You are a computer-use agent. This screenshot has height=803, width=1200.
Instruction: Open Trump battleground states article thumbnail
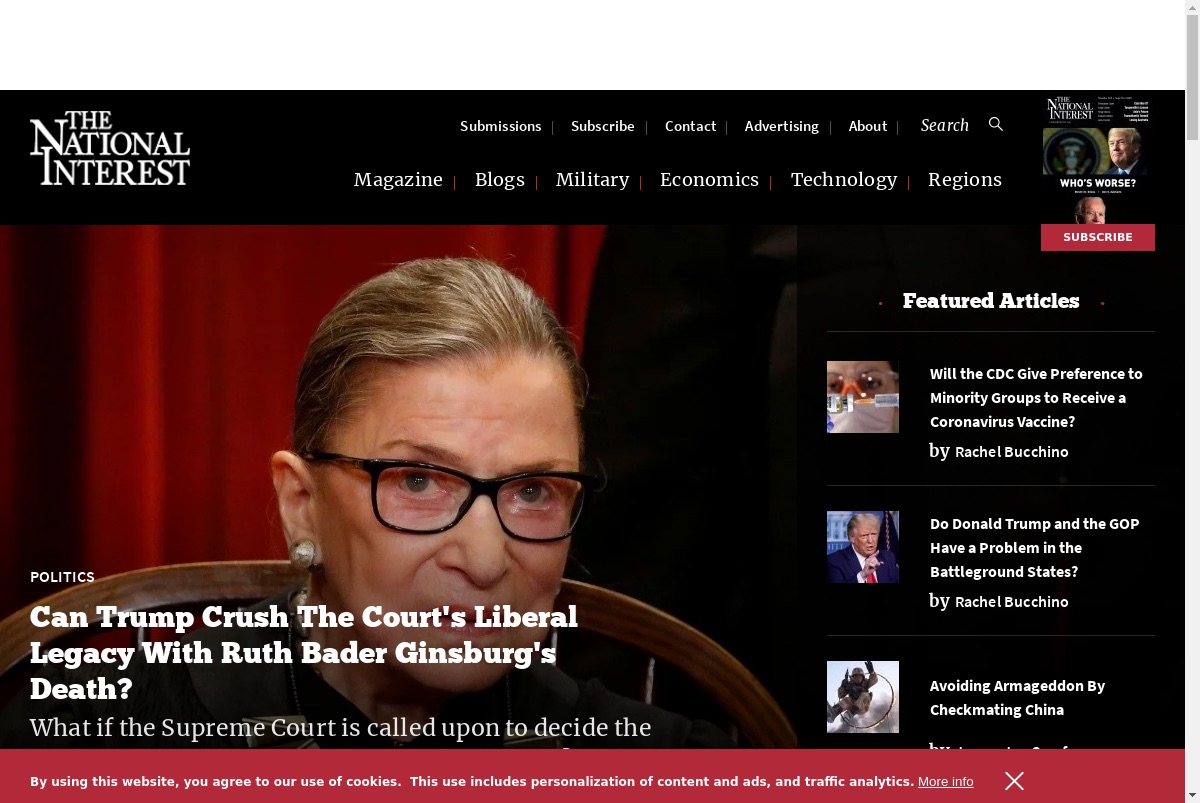click(863, 547)
